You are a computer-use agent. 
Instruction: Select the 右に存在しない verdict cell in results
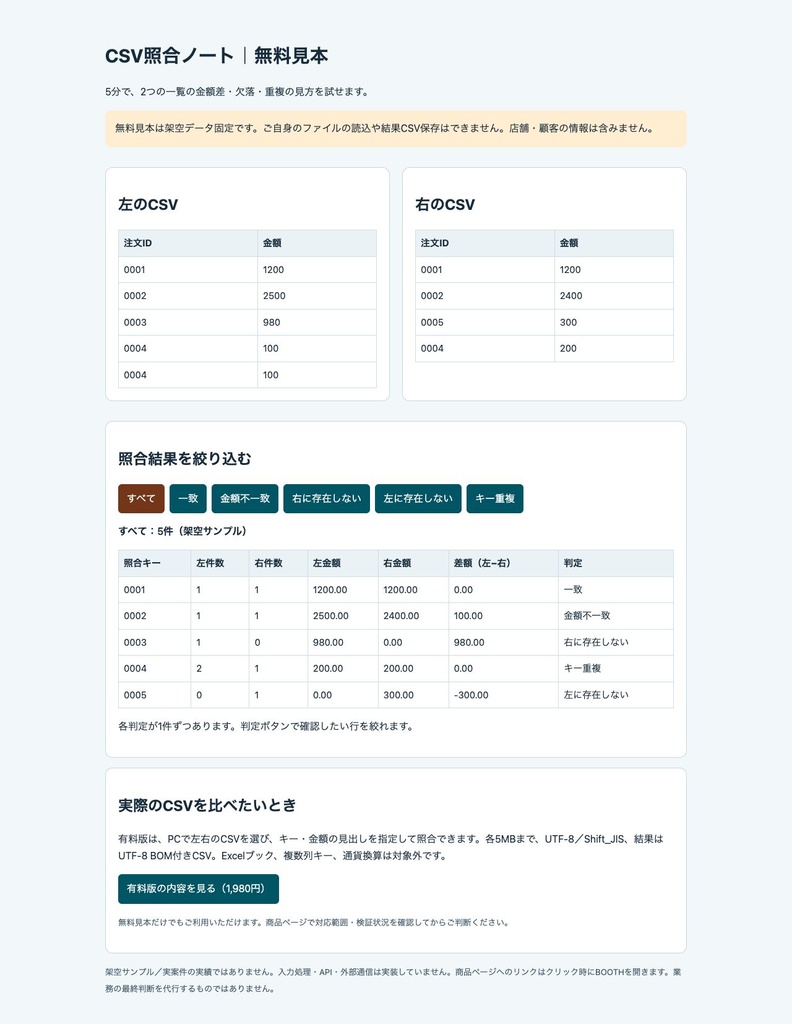point(616,643)
